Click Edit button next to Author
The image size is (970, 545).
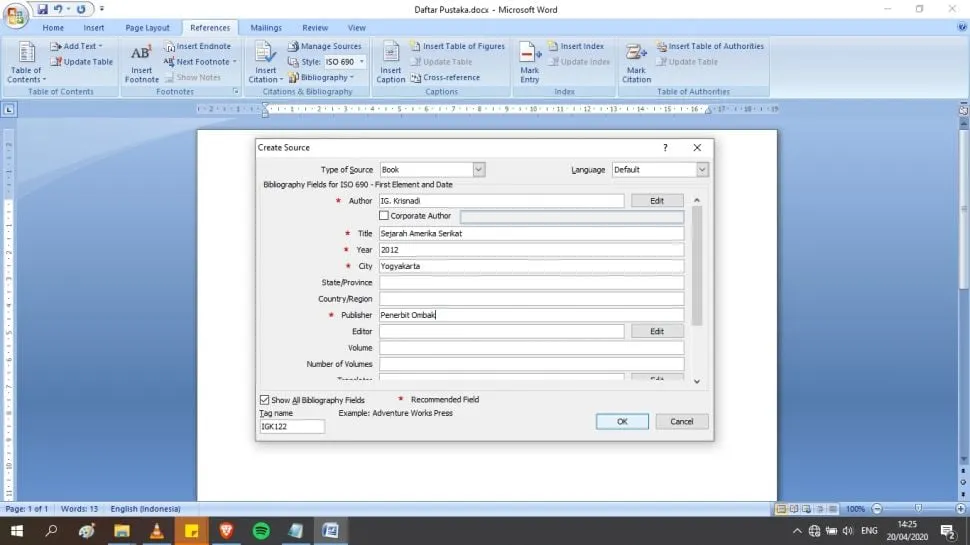point(657,201)
